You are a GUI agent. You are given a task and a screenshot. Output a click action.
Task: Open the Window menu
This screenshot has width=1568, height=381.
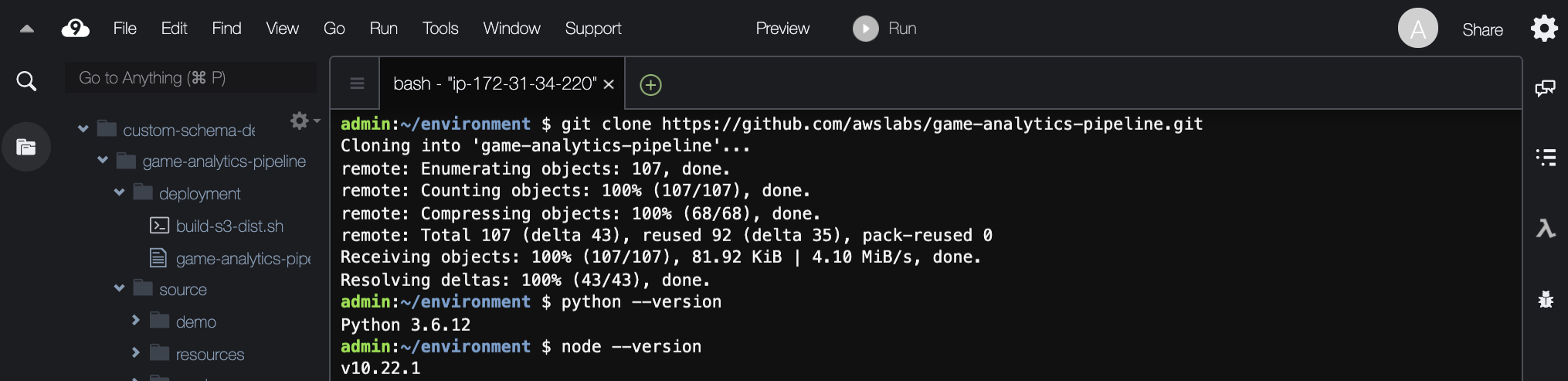click(x=511, y=29)
